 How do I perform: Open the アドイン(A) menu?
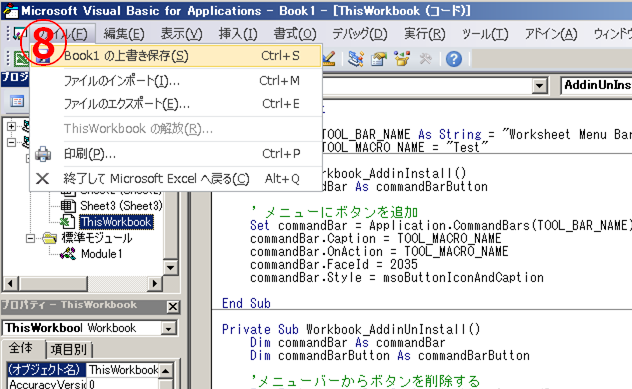pos(551,34)
